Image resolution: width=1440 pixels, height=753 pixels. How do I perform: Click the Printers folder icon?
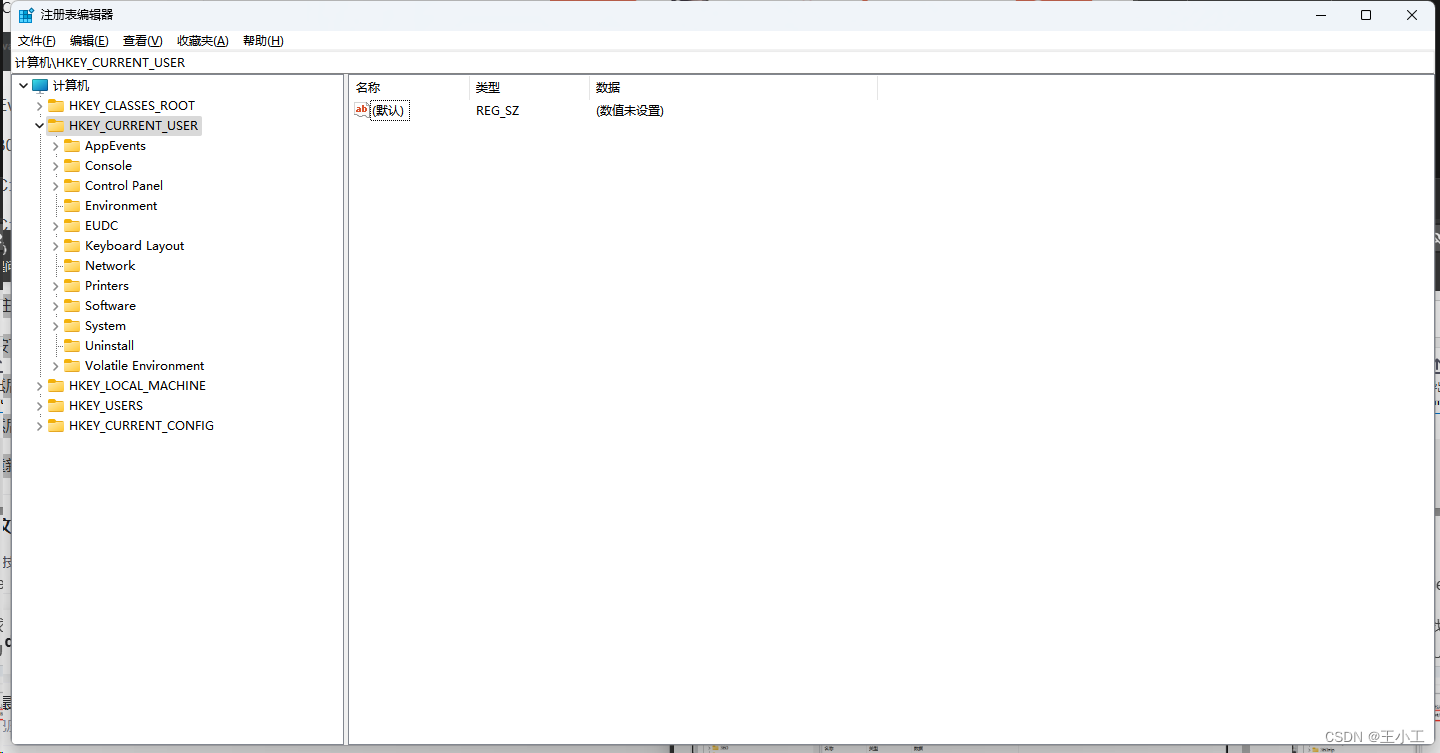click(x=72, y=286)
